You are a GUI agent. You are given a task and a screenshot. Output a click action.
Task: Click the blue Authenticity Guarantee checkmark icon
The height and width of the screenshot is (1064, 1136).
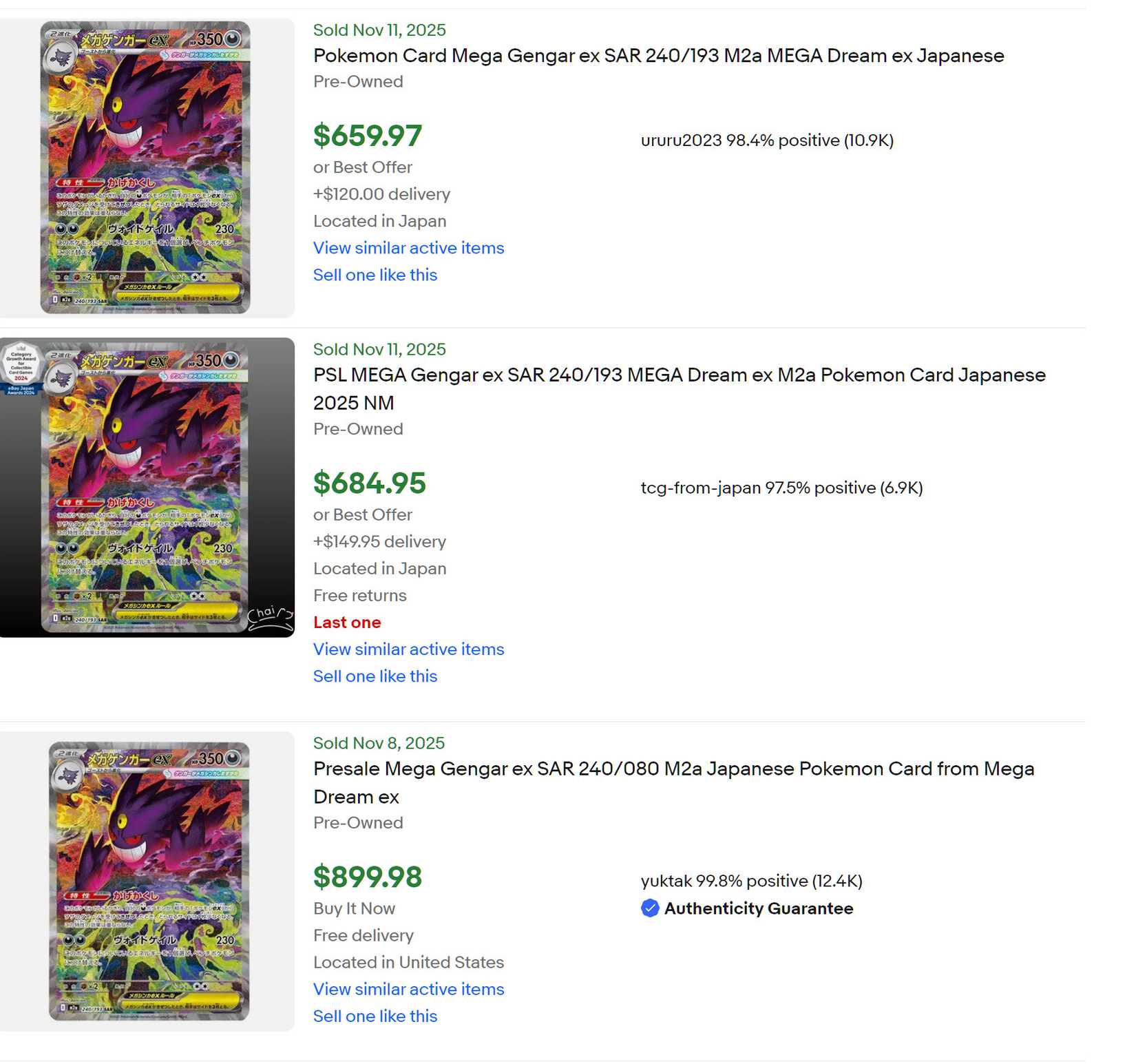[650, 909]
